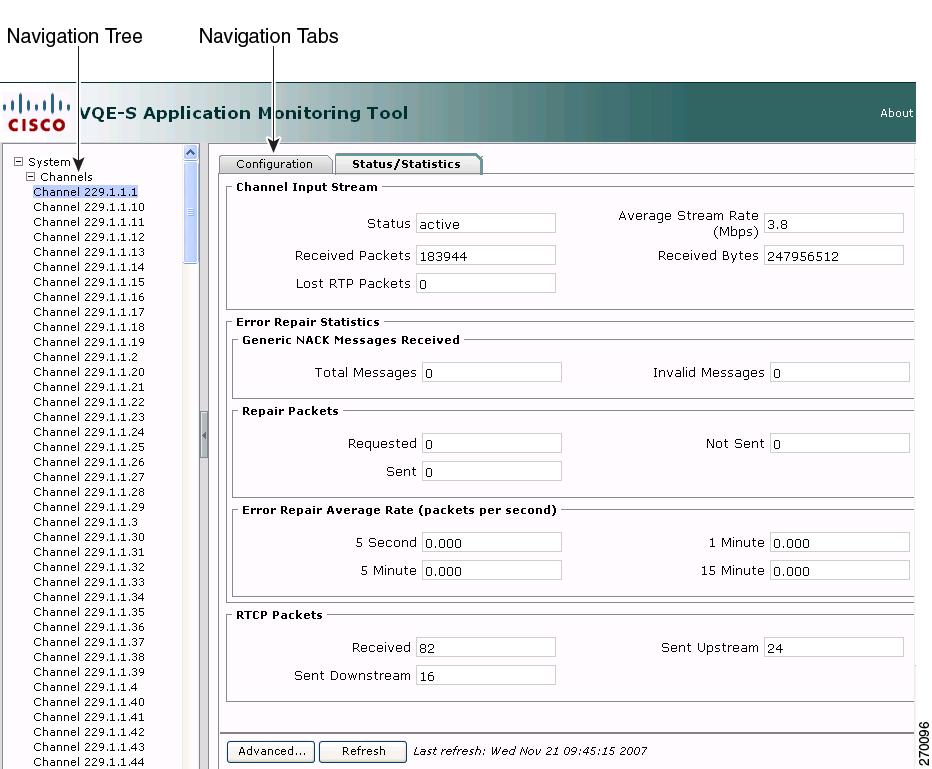Click the Lost RTP Packets field

click(486, 283)
